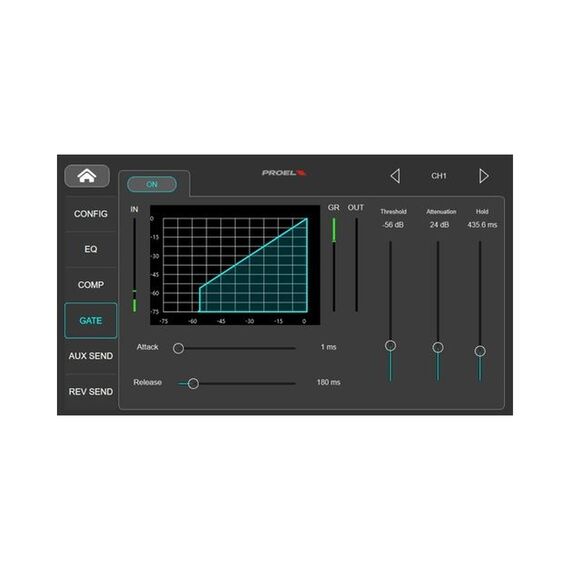Click the gate curve graph
This screenshot has height=570, width=570.
click(x=235, y=265)
